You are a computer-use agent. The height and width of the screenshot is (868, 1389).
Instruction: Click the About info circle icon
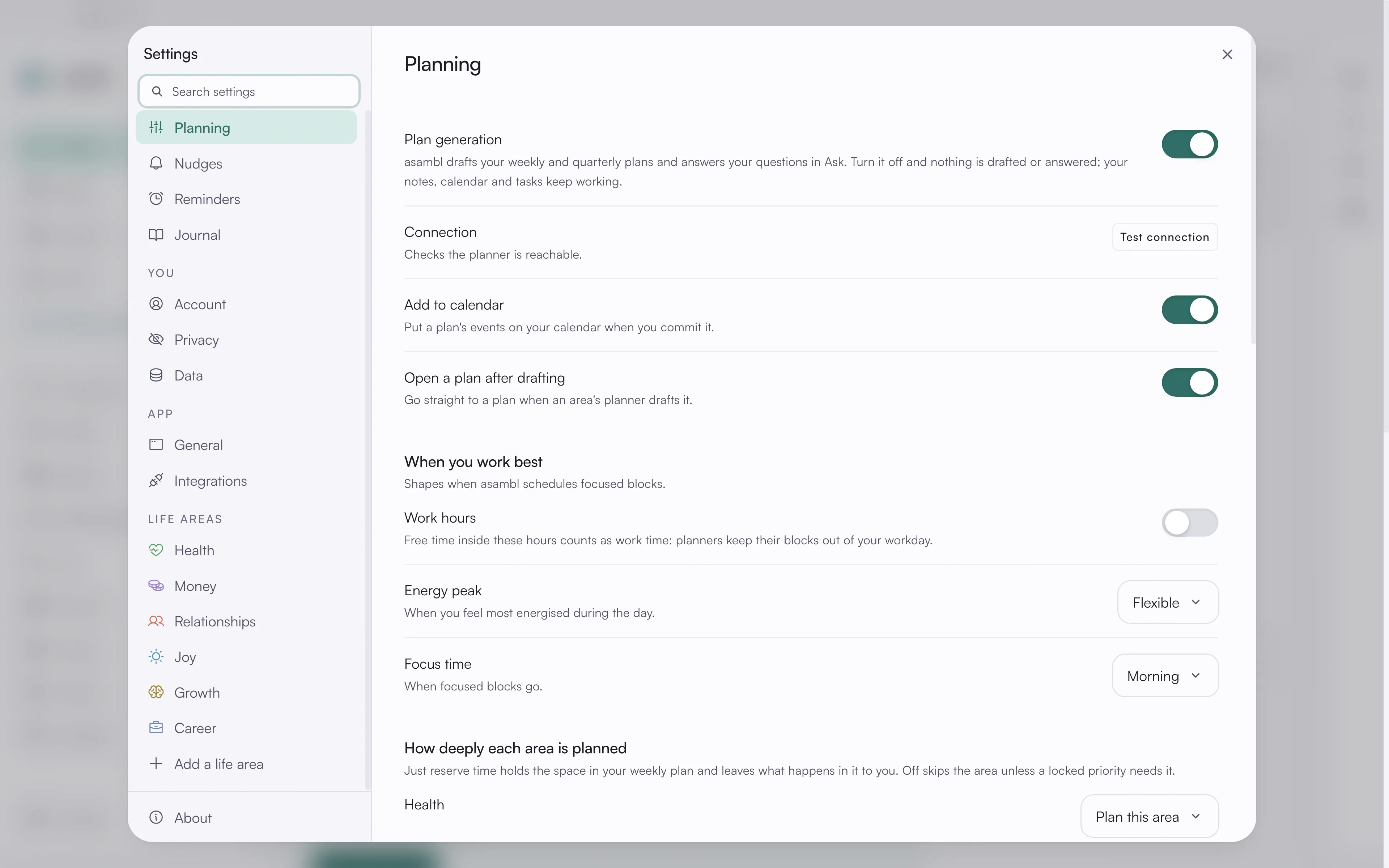156,817
